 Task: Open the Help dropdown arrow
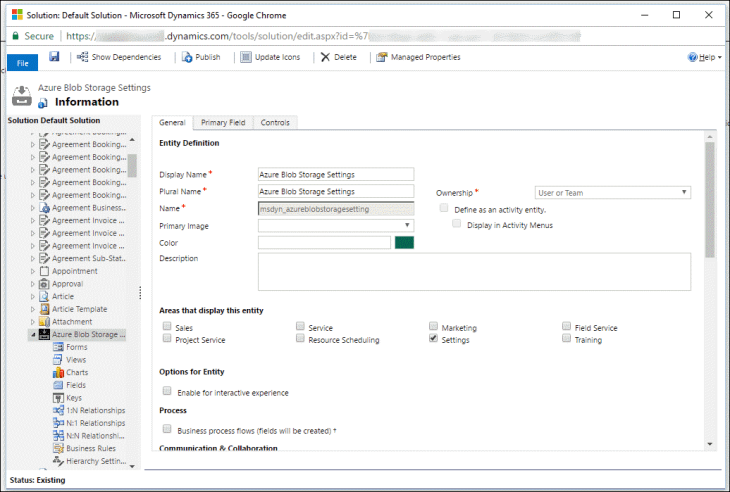click(720, 57)
